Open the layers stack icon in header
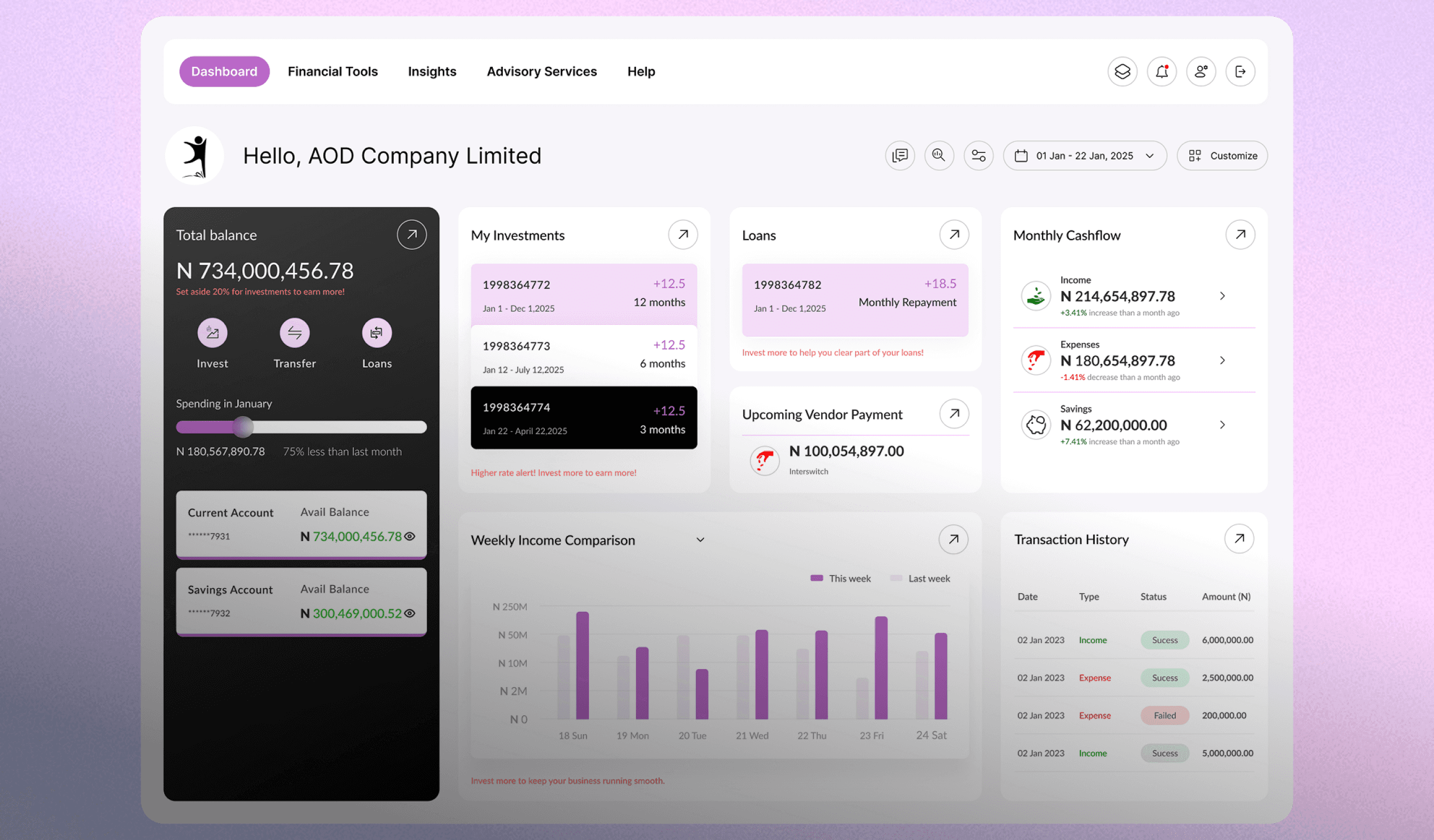 click(1122, 72)
